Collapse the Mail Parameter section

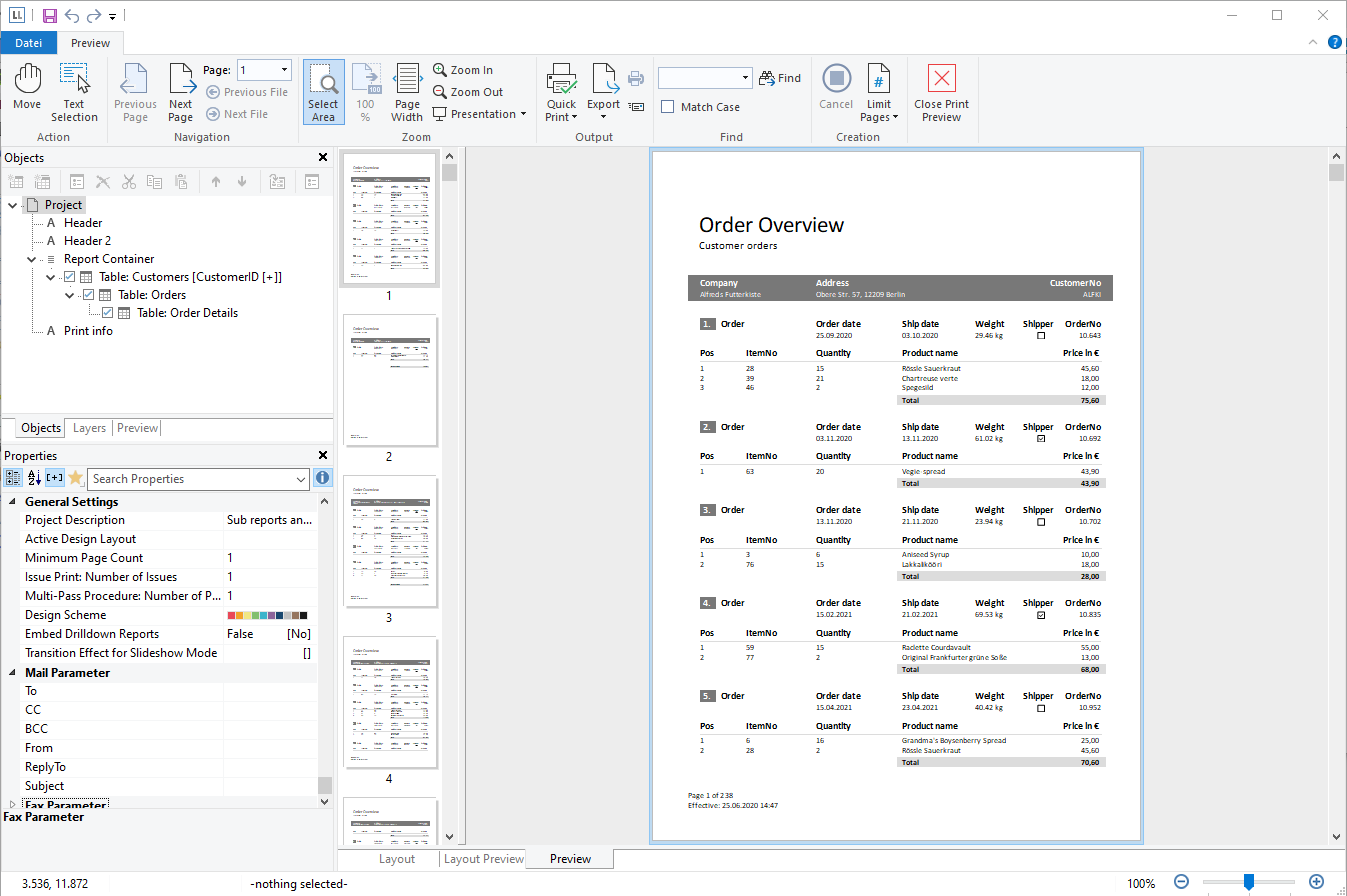click(x=13, y=673)
